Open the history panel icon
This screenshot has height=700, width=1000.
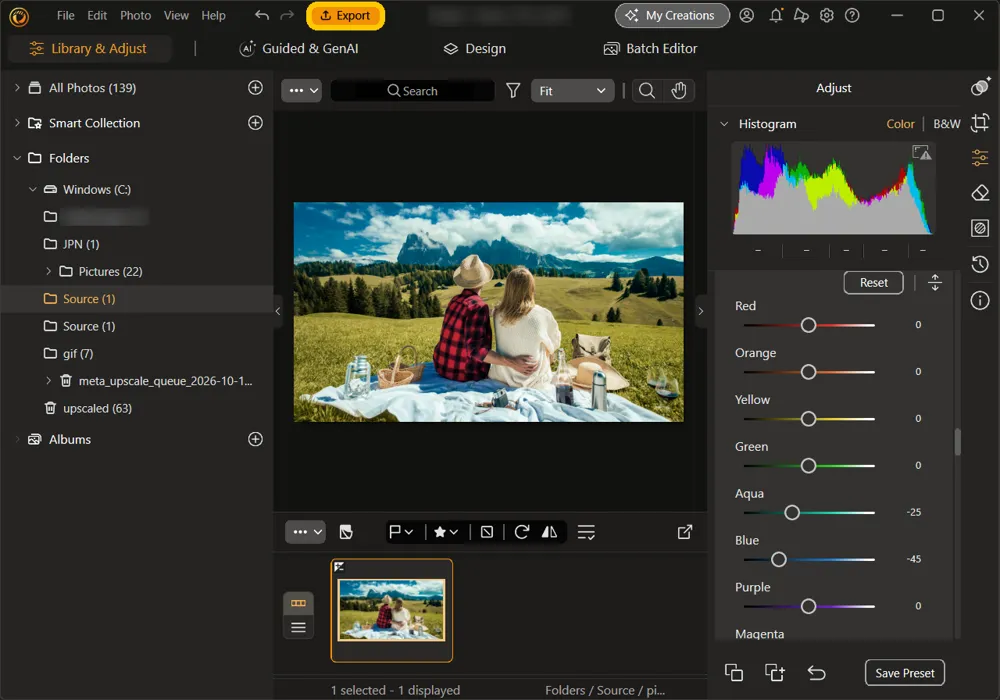click(x=980, y=263)
